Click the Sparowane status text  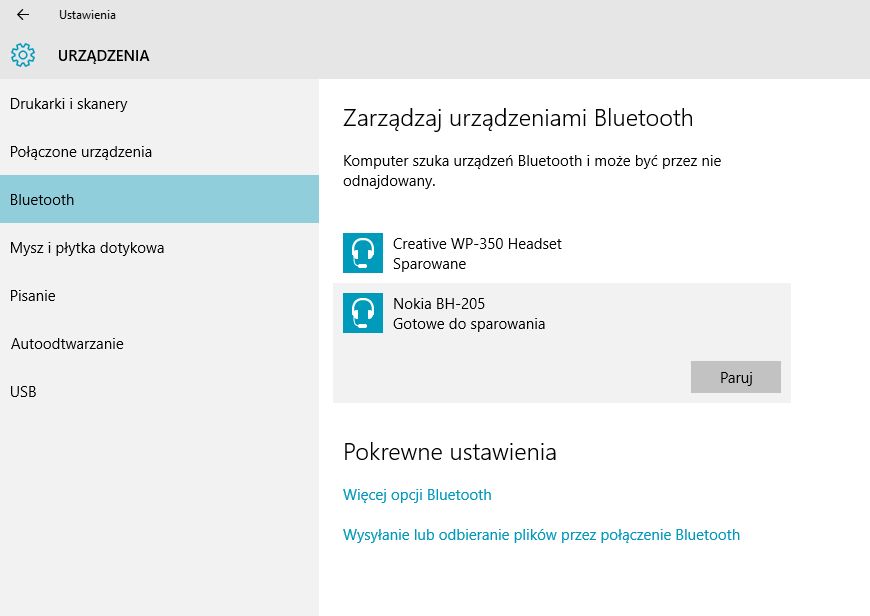(429, 264)
